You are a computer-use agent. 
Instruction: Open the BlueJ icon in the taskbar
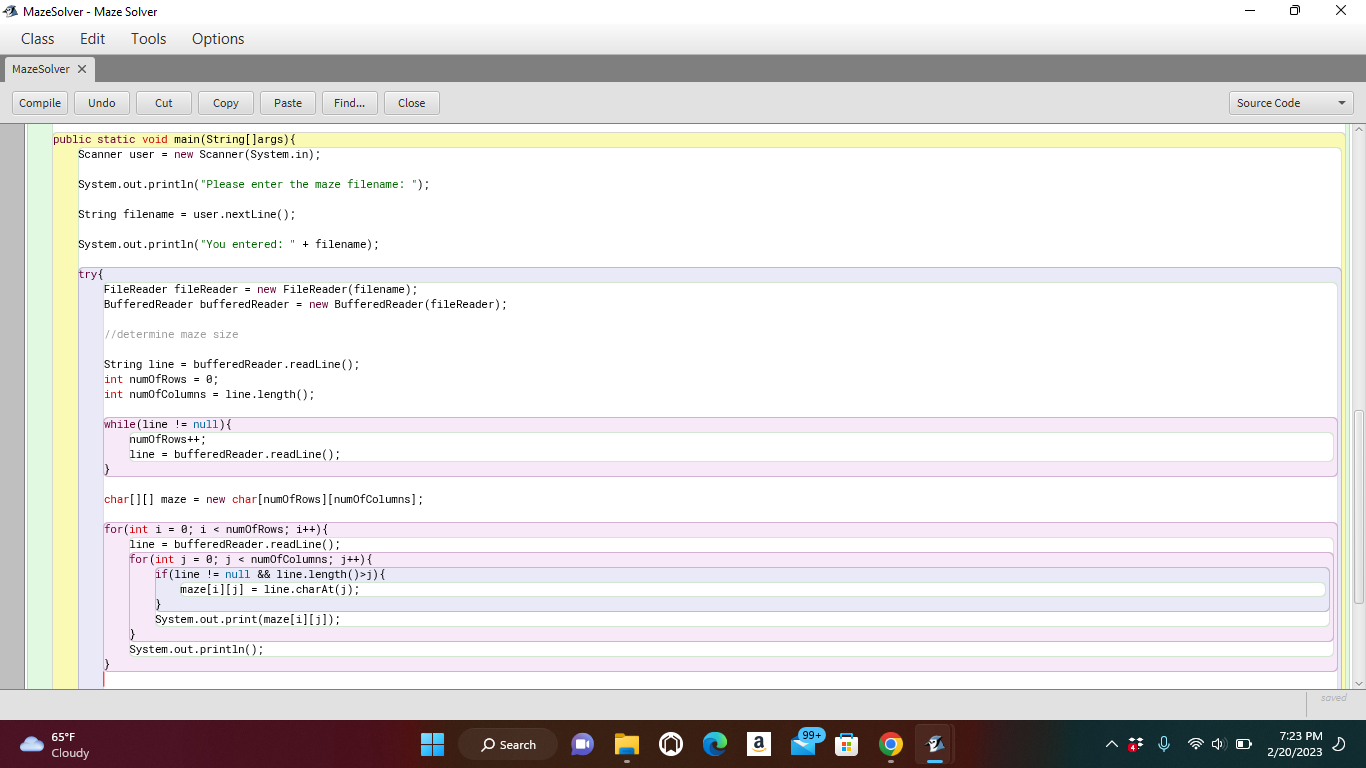coord(935,744)
